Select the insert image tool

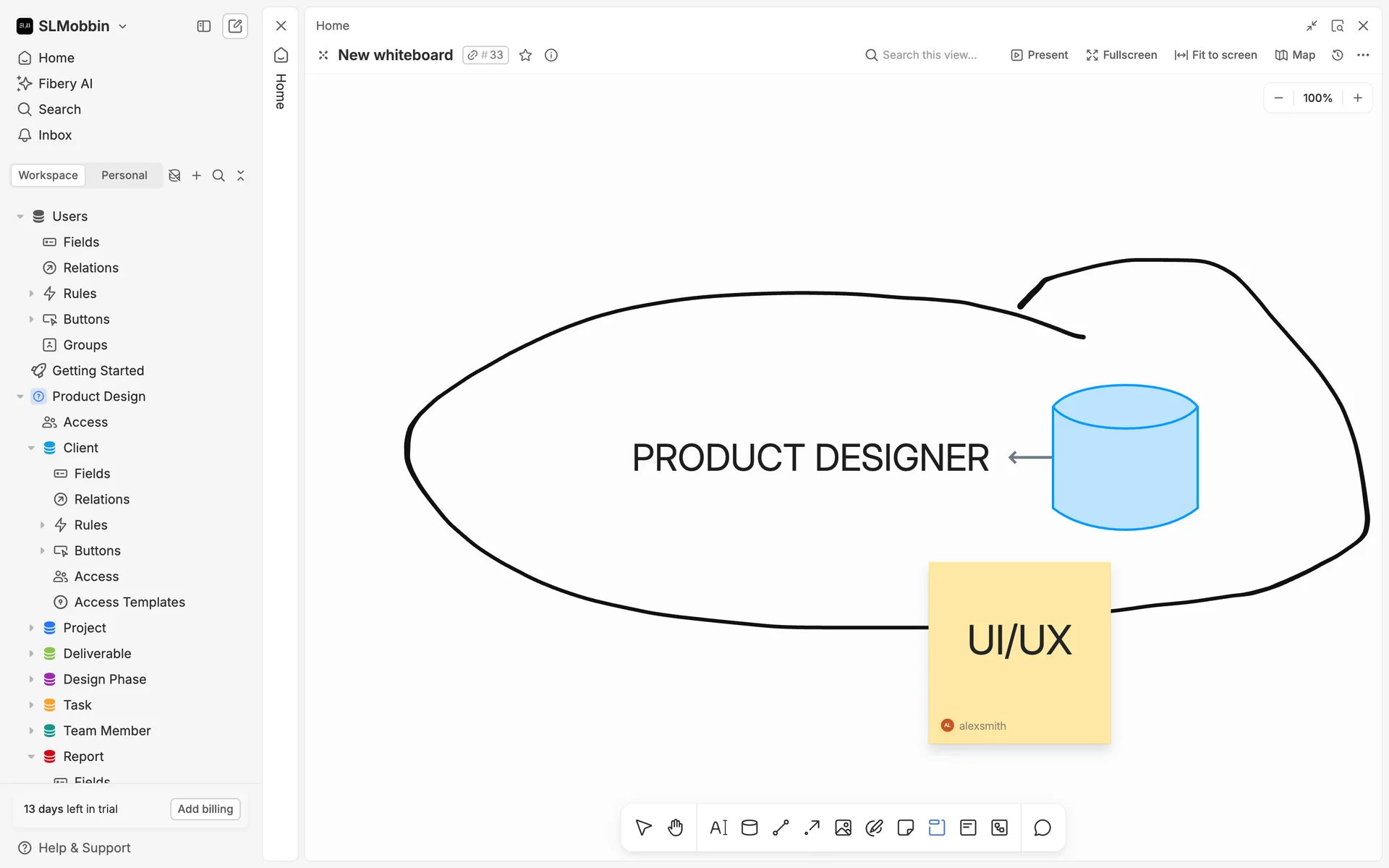pyautogui.click(x=843, y=827)
